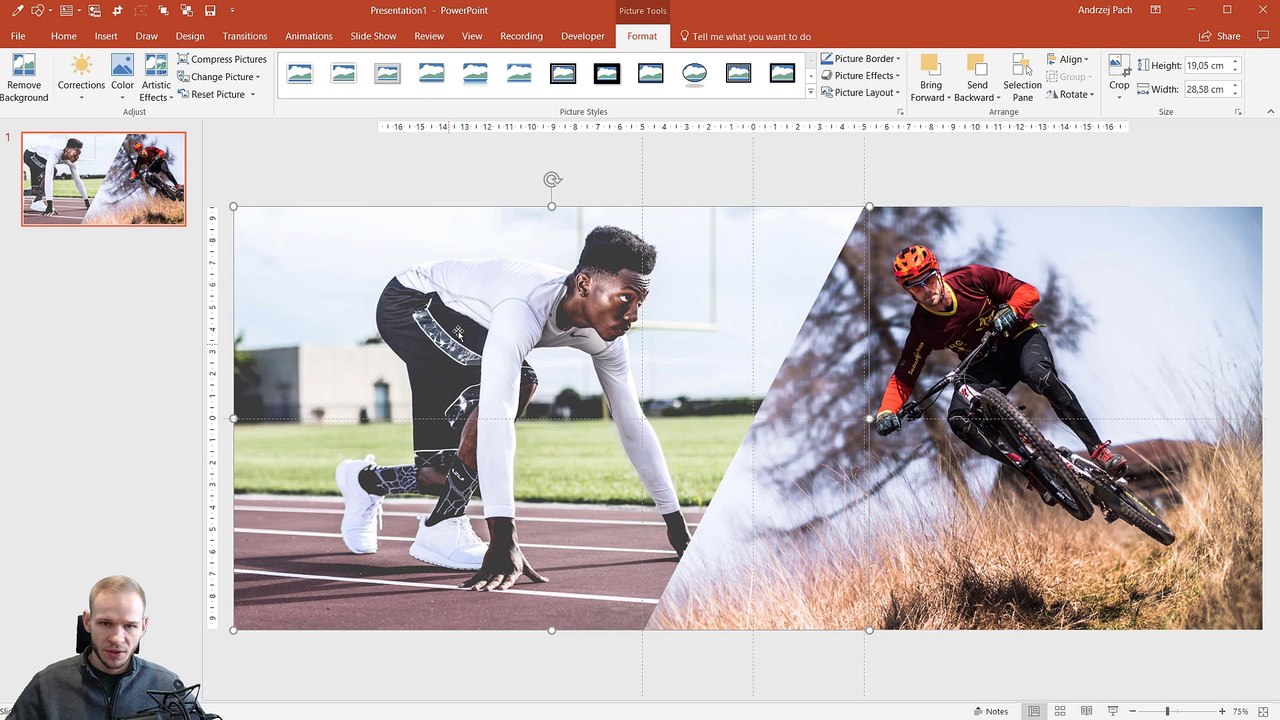
Task: Open the Size dialog launcher
Action: coord(1238,112)
